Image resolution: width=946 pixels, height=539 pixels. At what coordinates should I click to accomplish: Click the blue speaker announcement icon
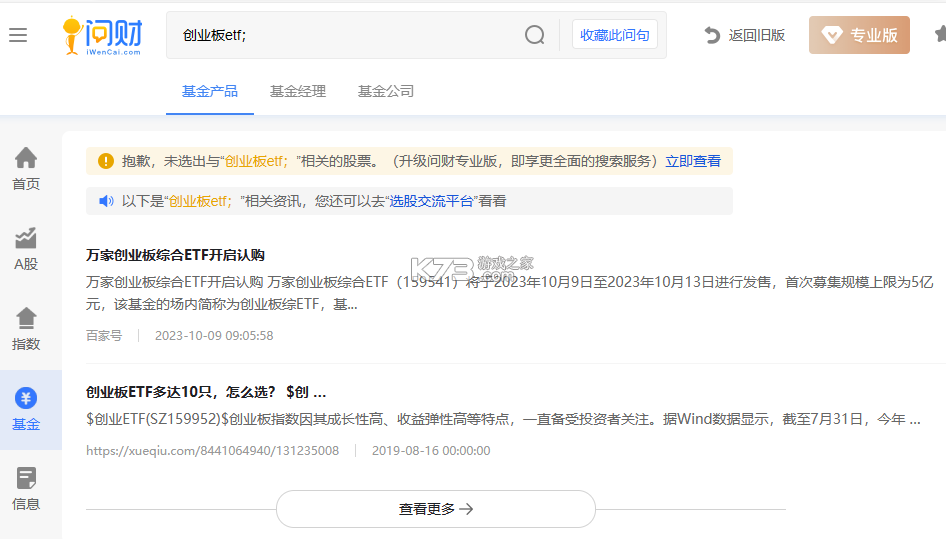[106, 201]
